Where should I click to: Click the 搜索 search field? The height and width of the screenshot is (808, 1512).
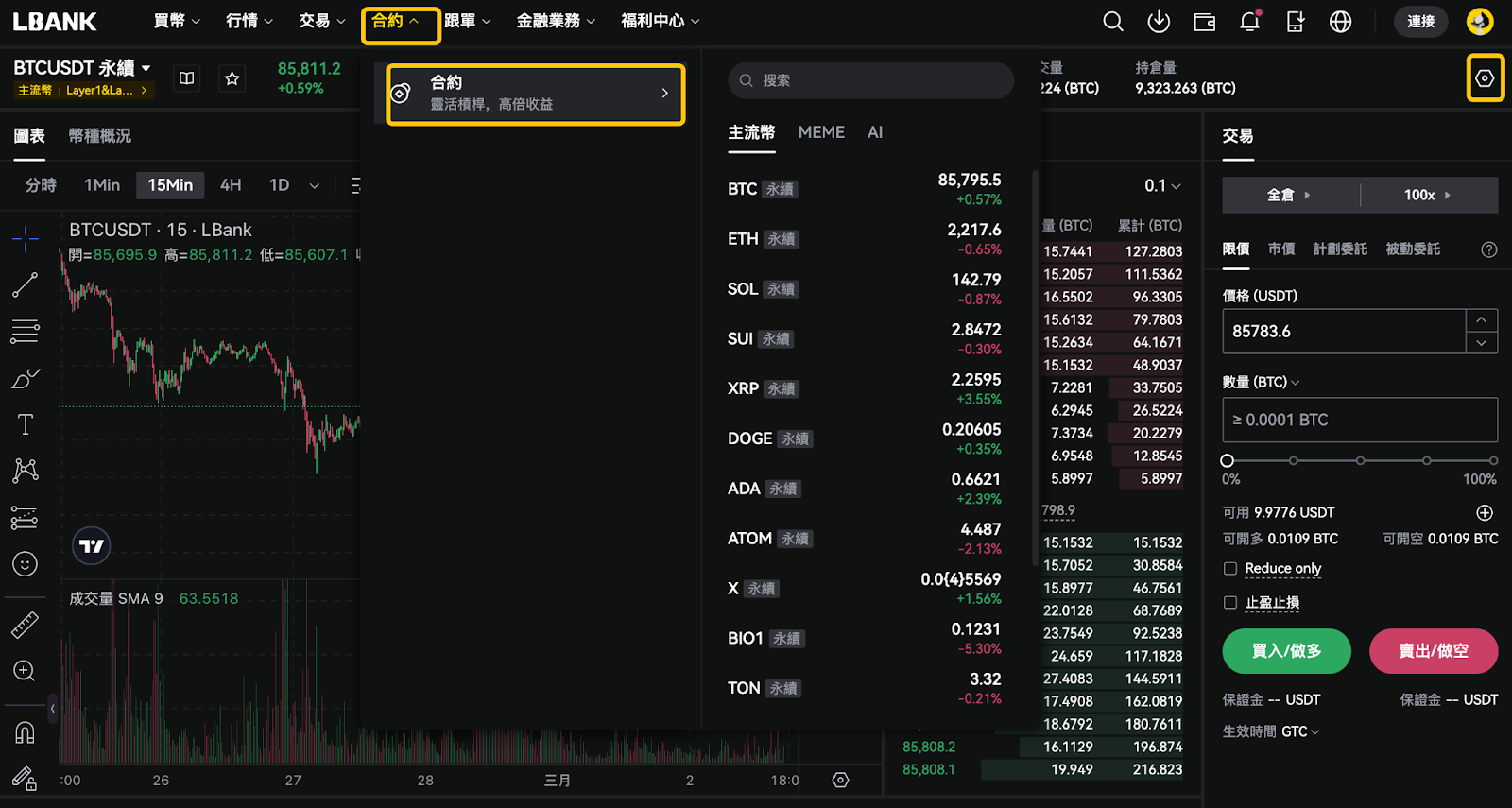870,80
